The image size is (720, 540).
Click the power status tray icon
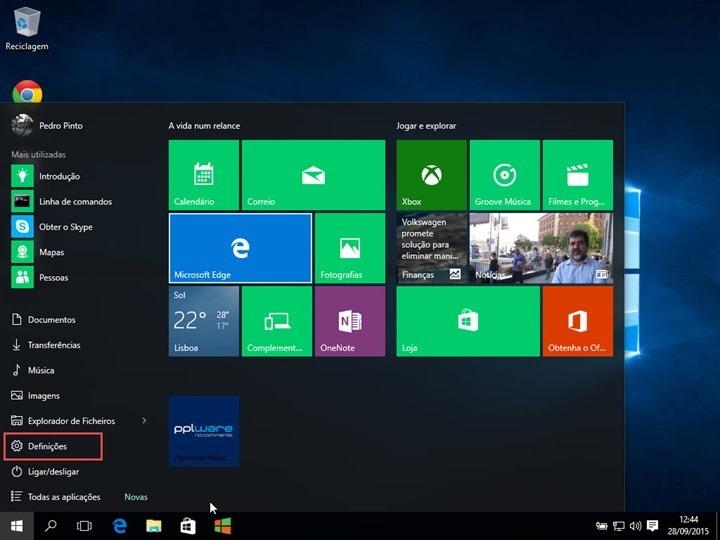click(x=602, y=526)
